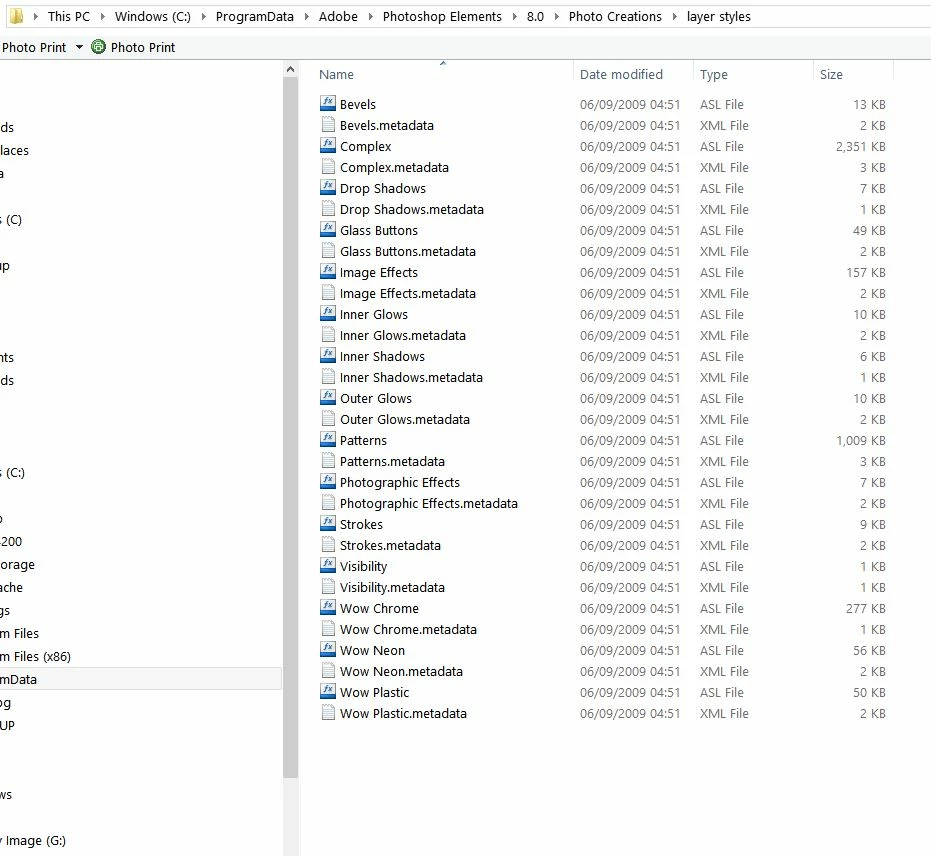The height and width of the screenshot is (856, 931).
Task: Select Strokes.metadata file name
Action: pyautogui.click(x=390, y=546)
